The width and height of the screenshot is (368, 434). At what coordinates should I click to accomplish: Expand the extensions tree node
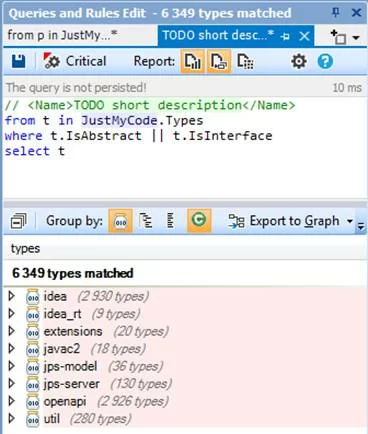click(11, 331)
